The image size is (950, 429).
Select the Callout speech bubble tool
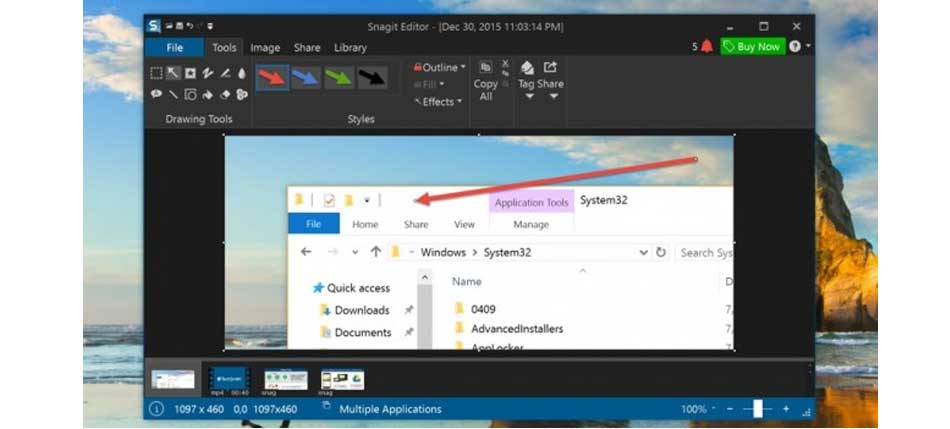[x=156, y=94]
